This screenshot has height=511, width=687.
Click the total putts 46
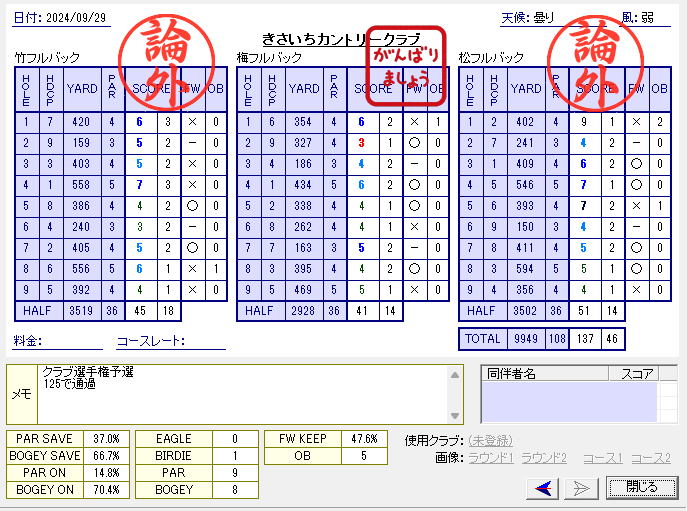pos(612,339)
